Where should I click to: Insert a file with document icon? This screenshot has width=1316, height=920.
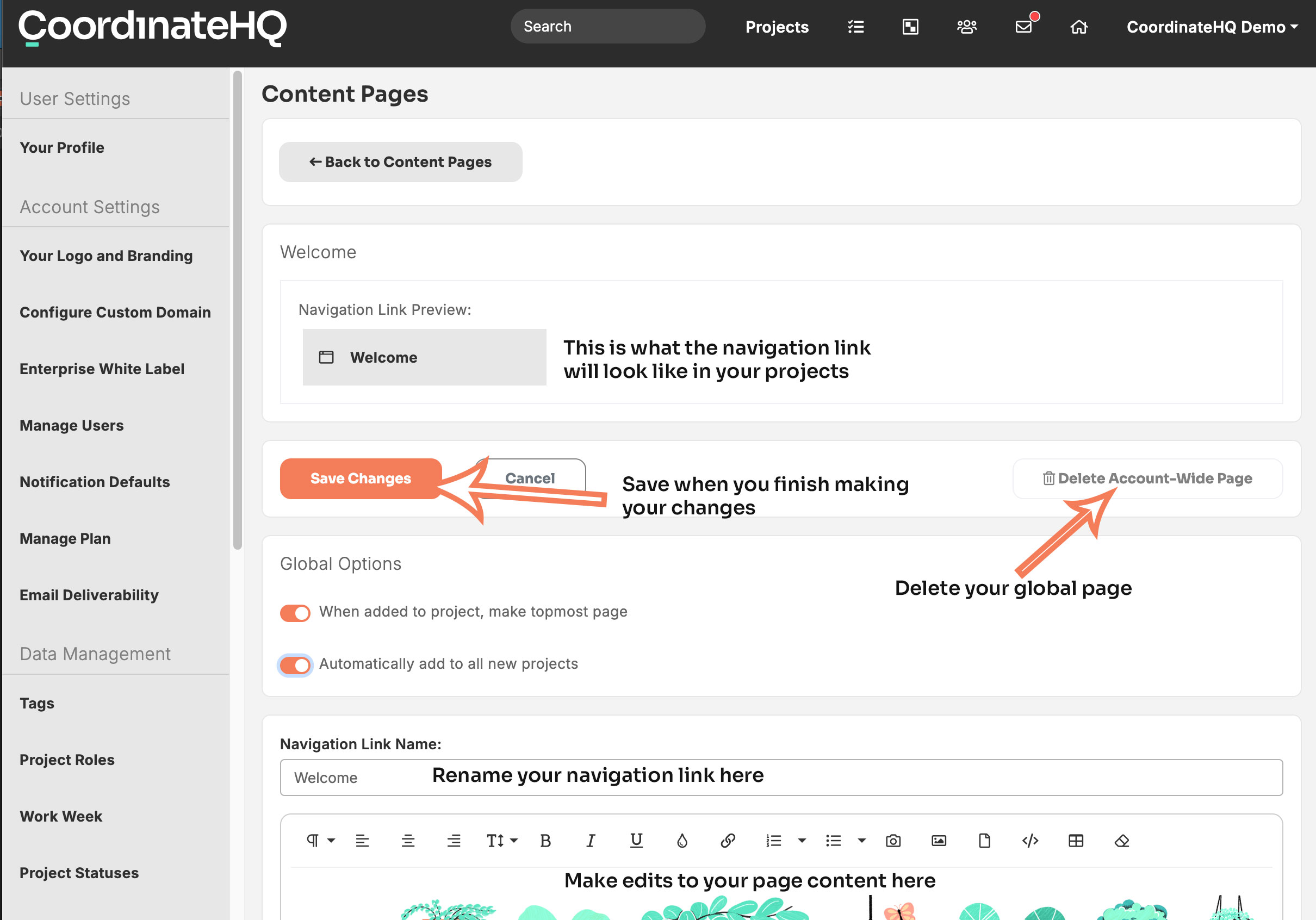(x=985, y=840)
